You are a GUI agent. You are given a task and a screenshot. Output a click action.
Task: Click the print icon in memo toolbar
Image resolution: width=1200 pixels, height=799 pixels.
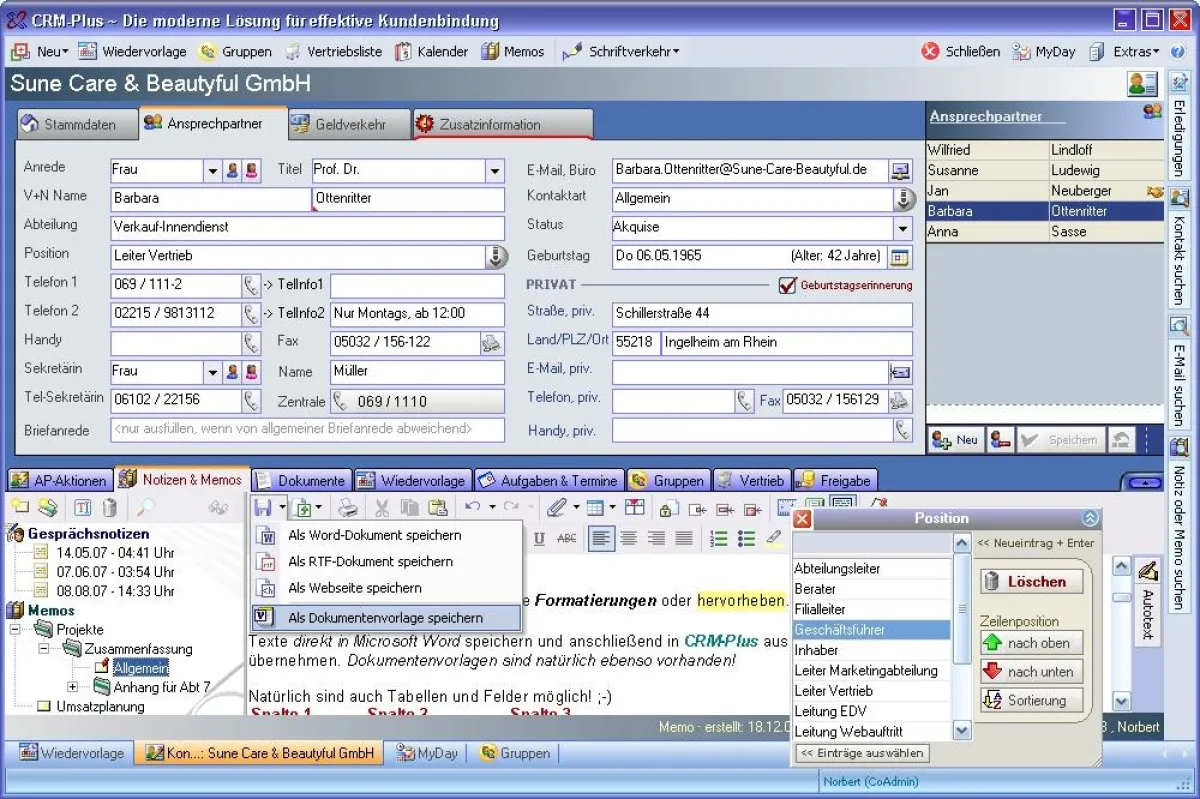pos(346,508)
